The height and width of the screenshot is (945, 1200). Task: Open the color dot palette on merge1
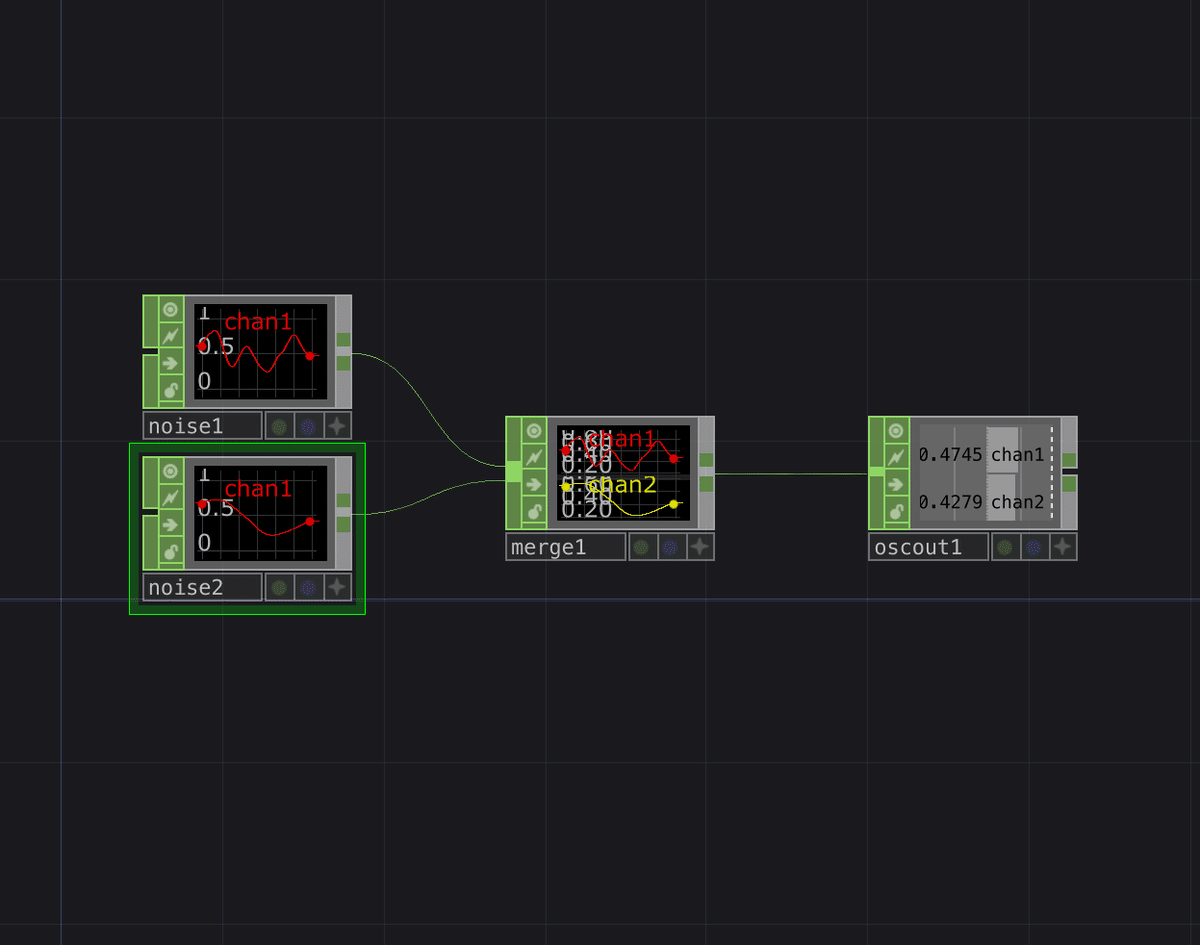pos(640,546)
